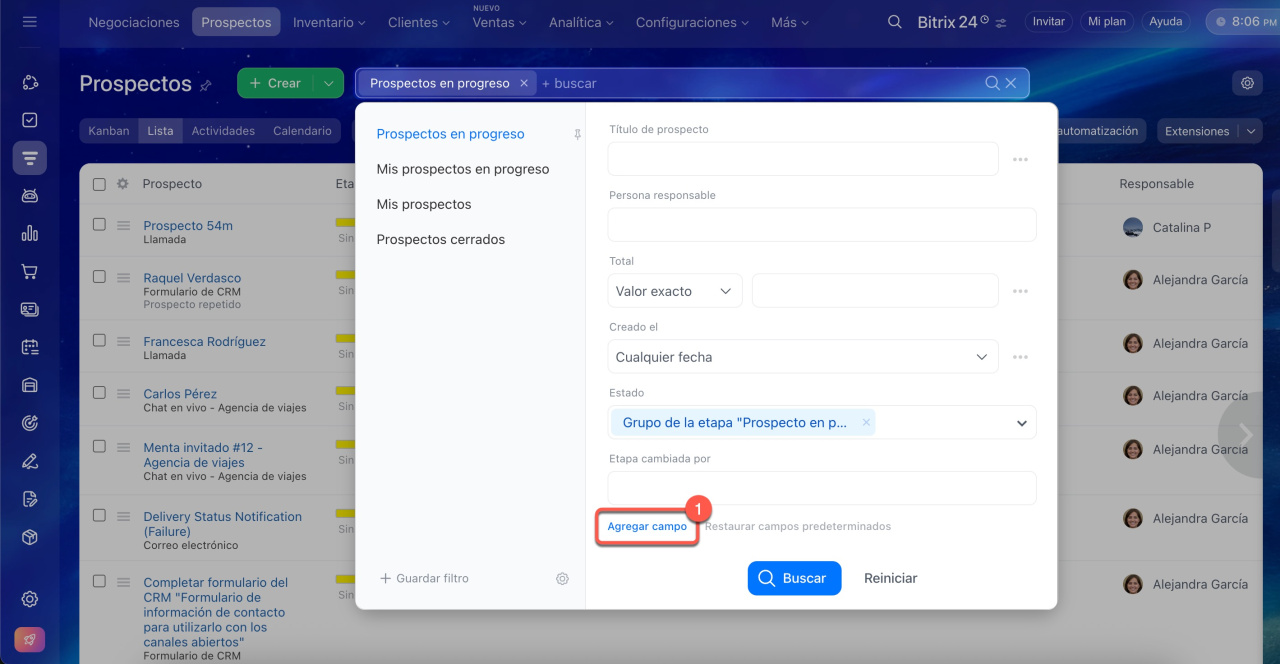The height and width of the screenshot is (664, 1280).
Task: Expand the Más menu
Action: 790,22
